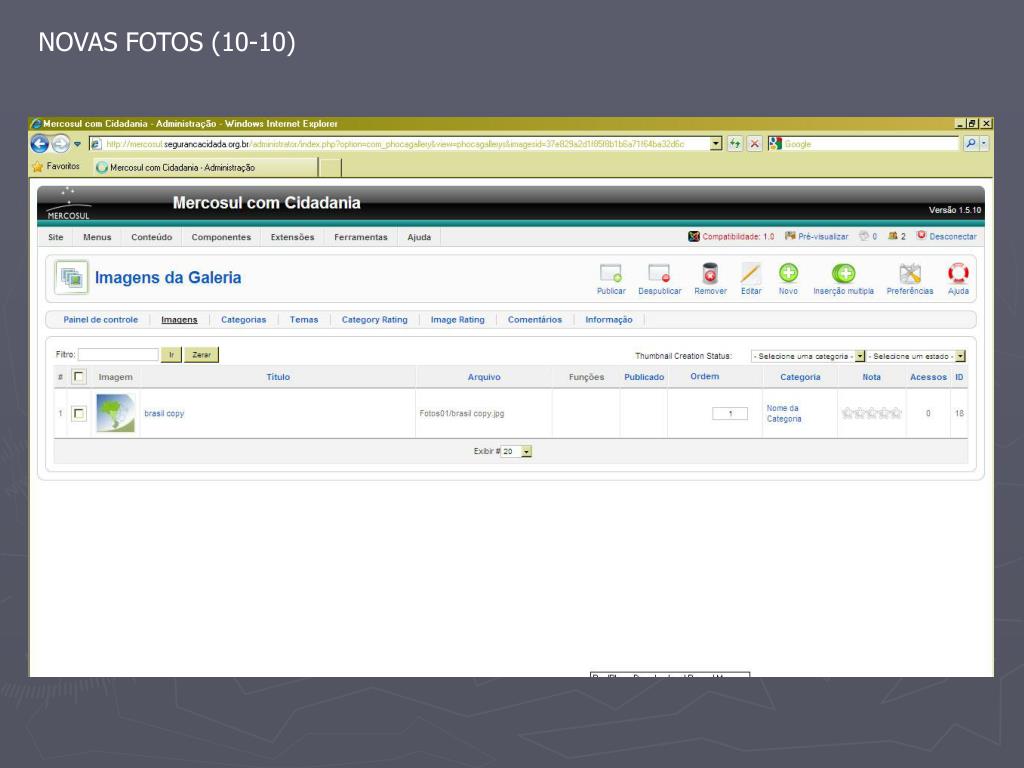The image size is (1024, 768).
Task: Click the search magnifier icon
Action: [x=970, y=144]
